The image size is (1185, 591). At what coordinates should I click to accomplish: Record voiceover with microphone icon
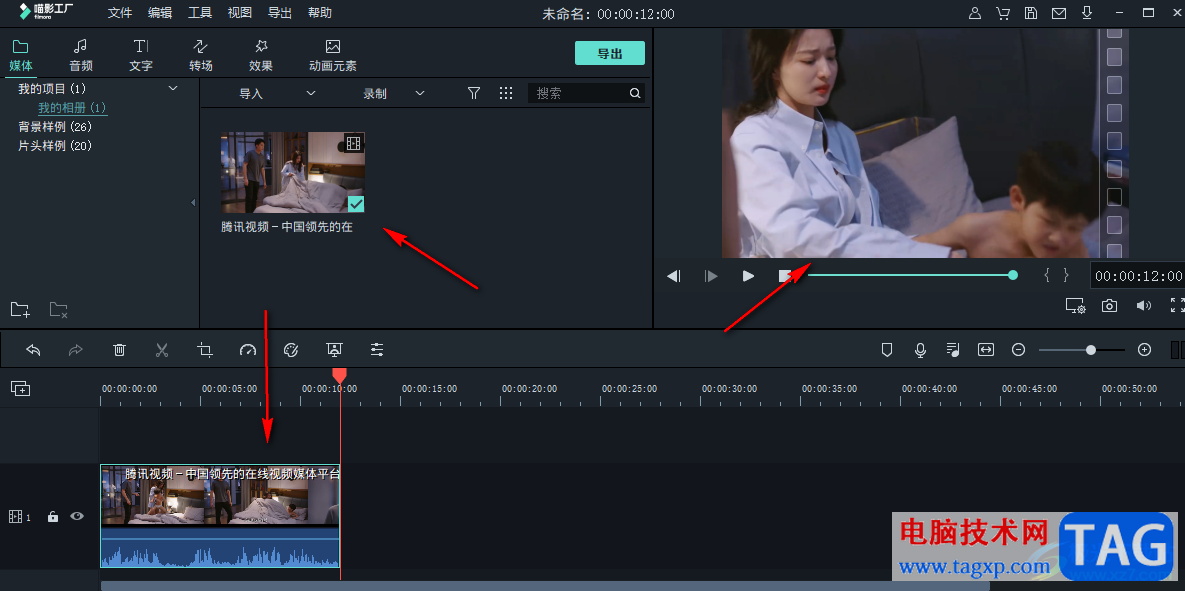(x=920, y=349)
